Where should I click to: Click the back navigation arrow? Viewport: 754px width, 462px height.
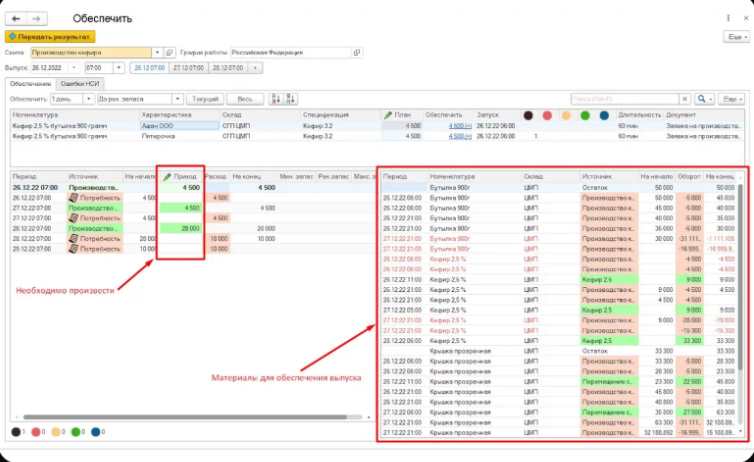(16, 19)
